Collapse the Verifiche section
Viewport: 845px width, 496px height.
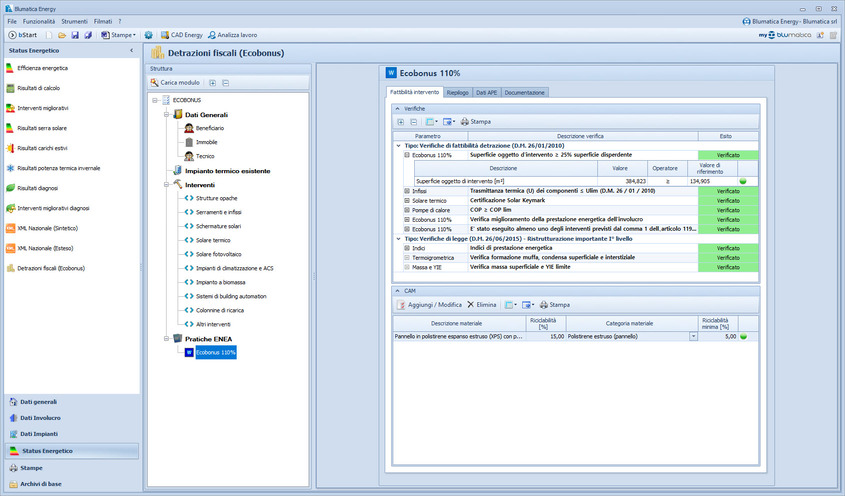pyautogui.click(x=398, y=109)
